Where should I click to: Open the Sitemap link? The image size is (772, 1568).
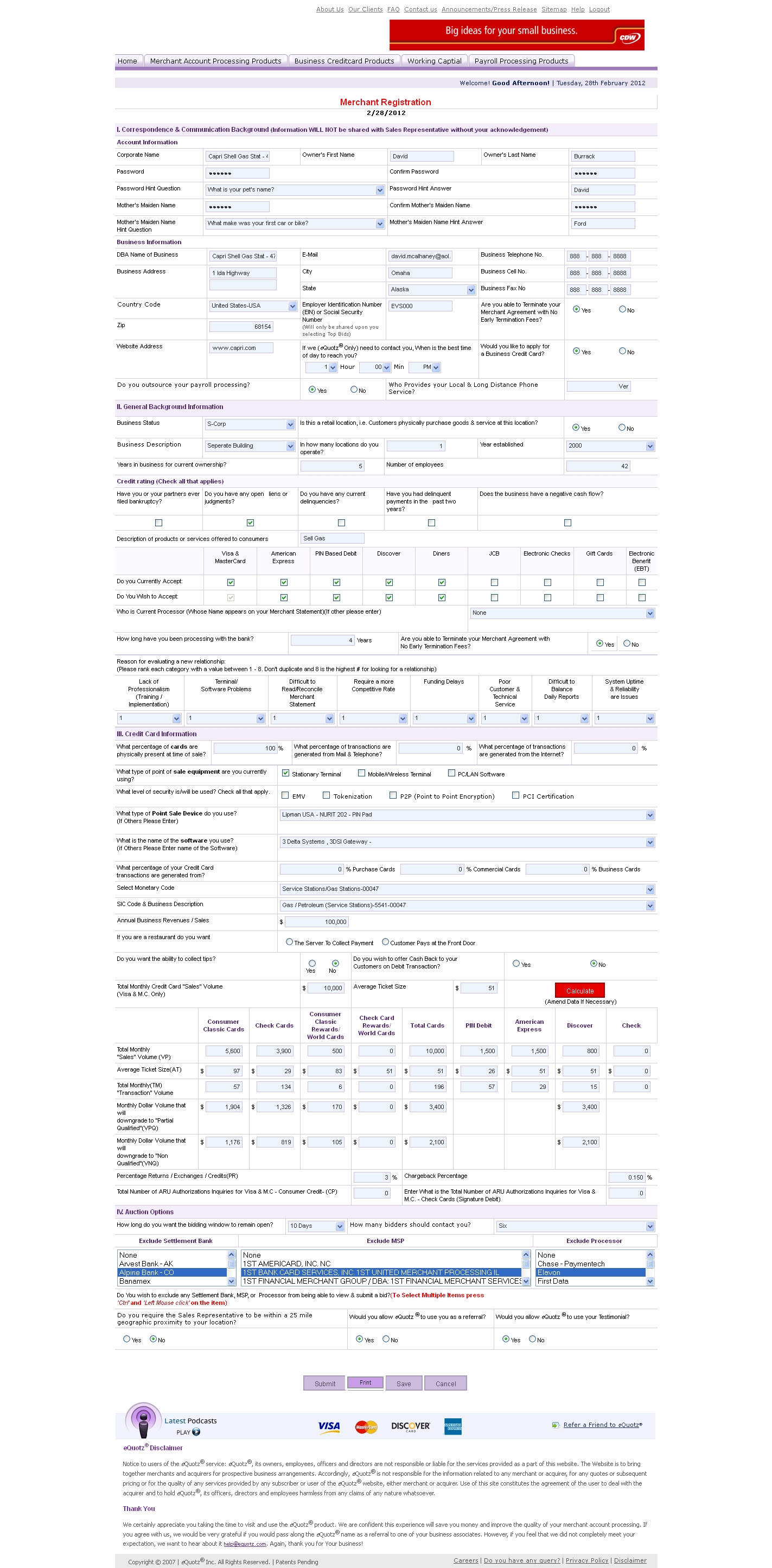pyautogui.click(x=553, y=9)
